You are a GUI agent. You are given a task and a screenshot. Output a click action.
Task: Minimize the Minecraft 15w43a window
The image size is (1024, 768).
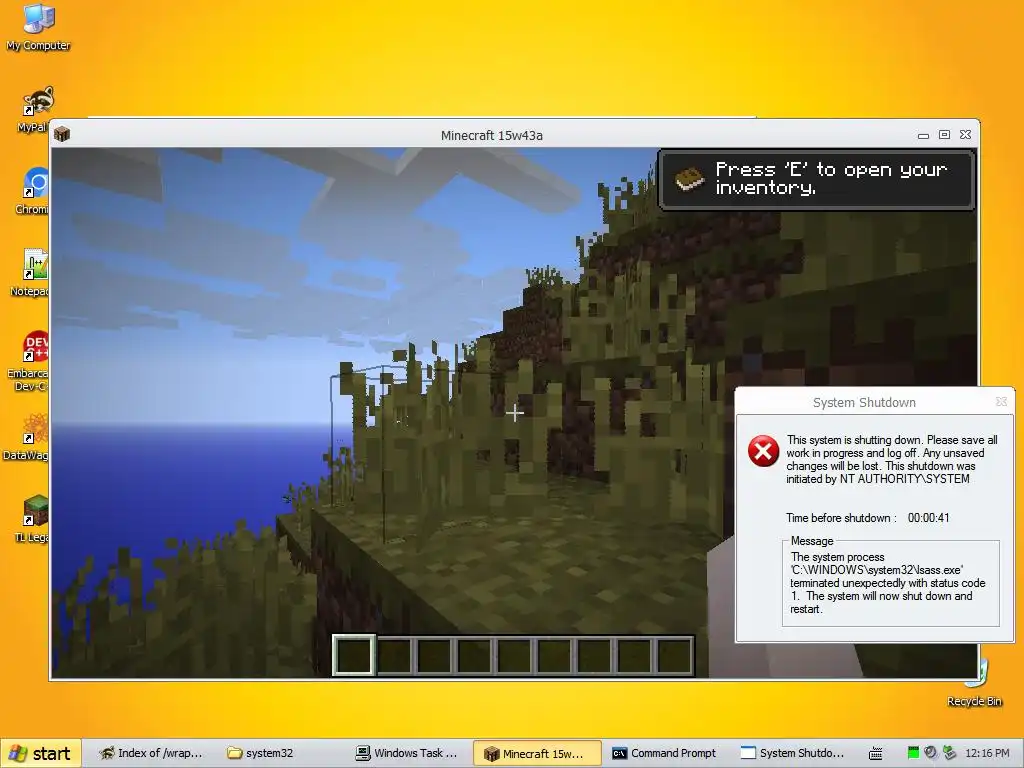pyautogui.click(x=923, y=135)
